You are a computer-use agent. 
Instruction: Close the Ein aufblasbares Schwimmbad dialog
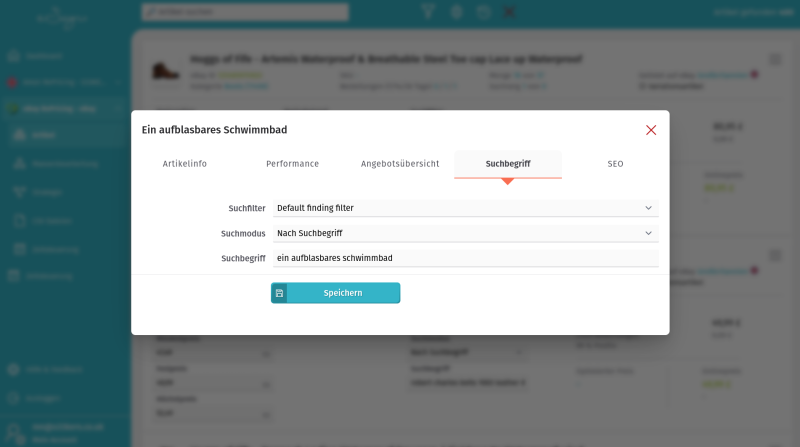tap(651, 130)
